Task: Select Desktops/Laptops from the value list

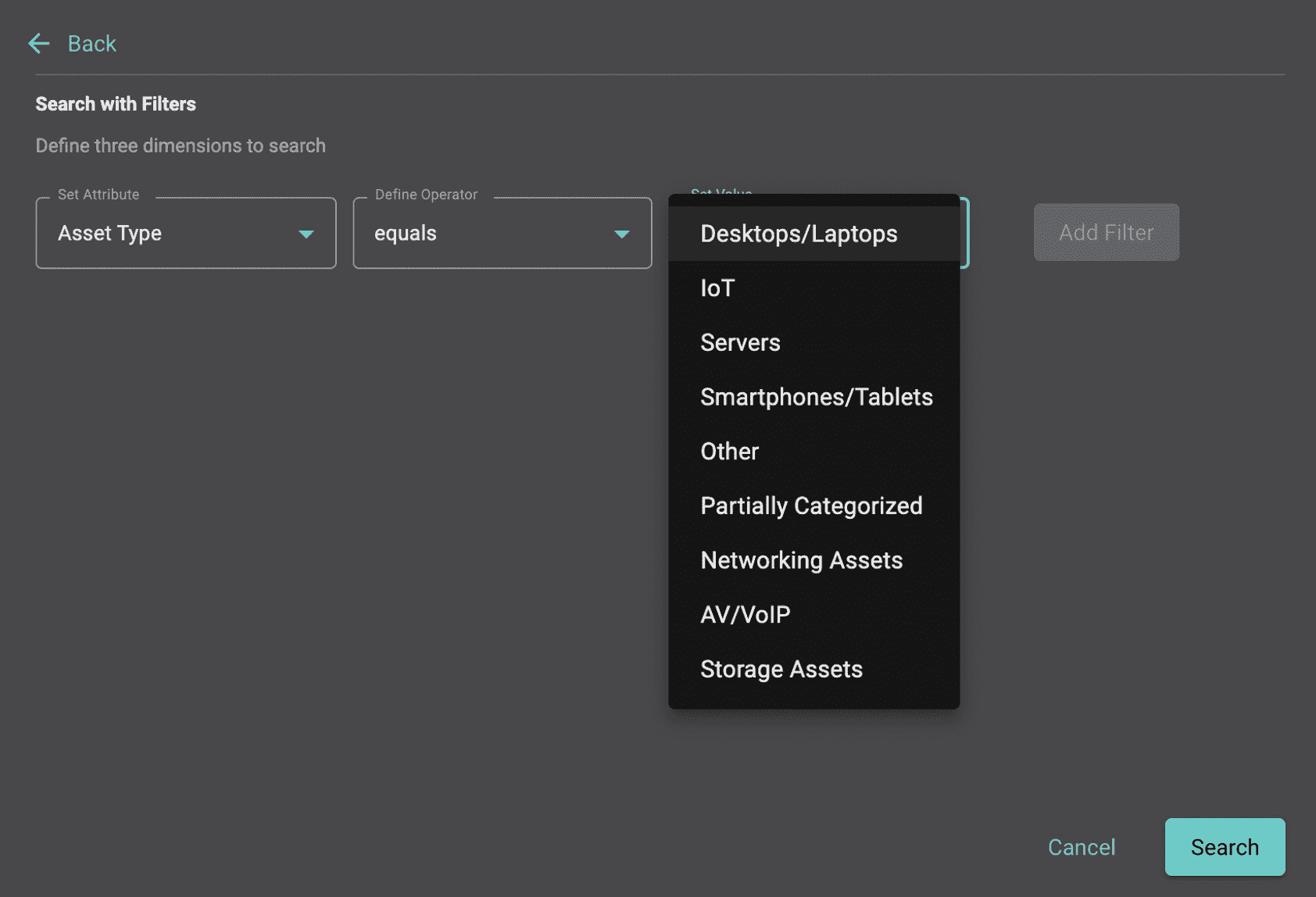Action: (814, 234)
